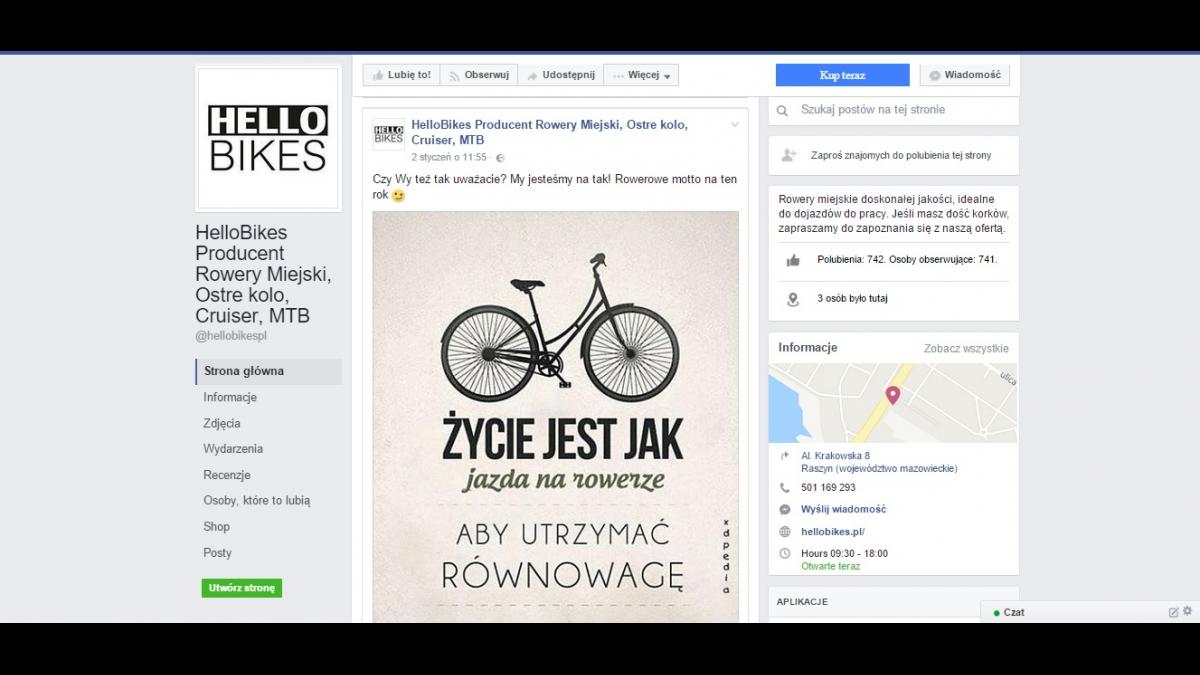Click the small HelloBikes avatar in the post
Image resolution: width=1200 pixels, height=675 pixels.
[x=389, y=134]
